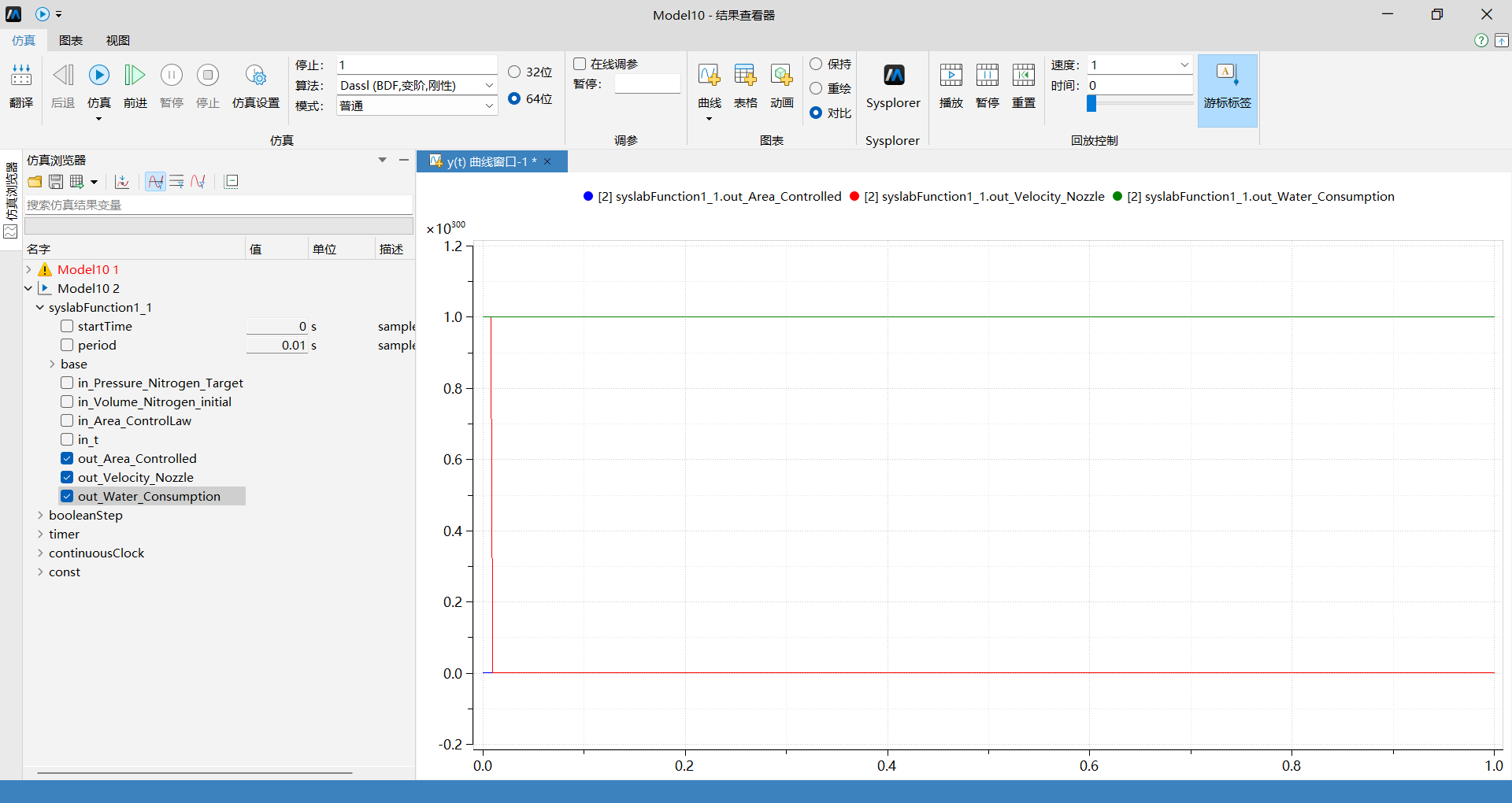Click the 翻译 (translate) toolbar icon
The image size is (1512, 803).
(21, 87)
